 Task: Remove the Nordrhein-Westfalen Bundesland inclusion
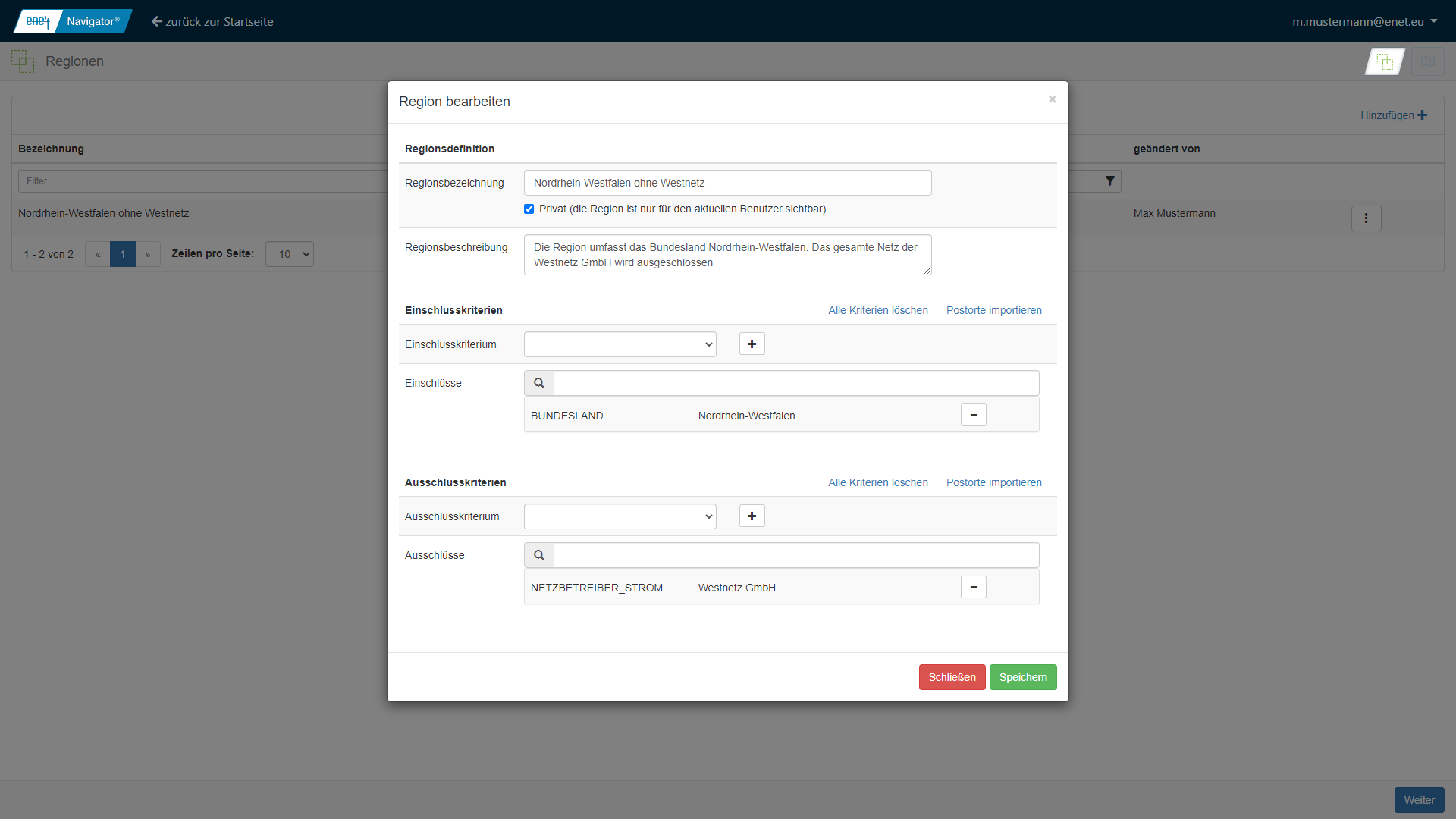[x=973, y=416]
